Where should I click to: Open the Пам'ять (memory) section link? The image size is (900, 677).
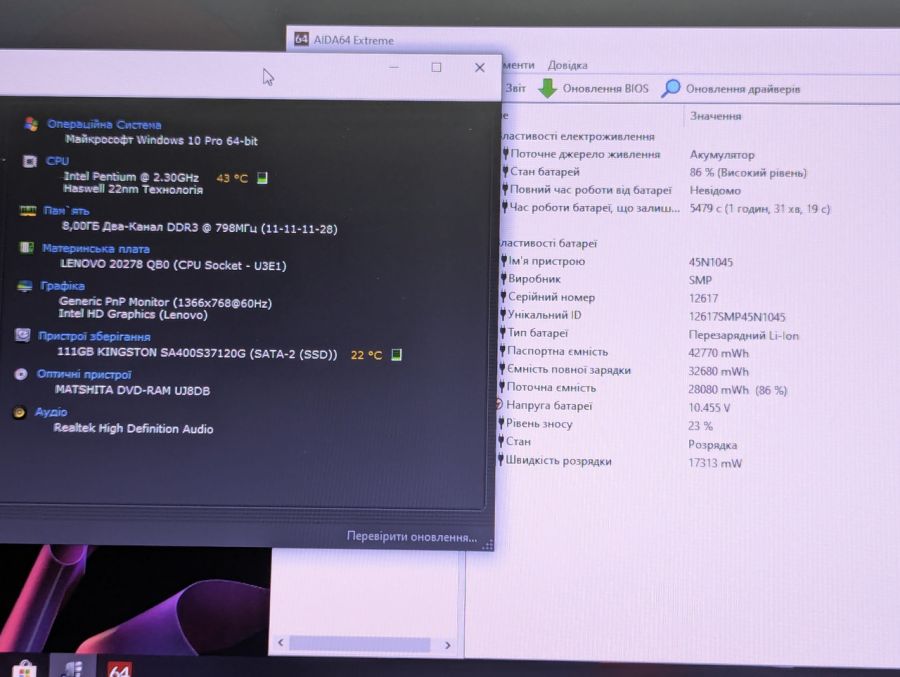[x=67, y=211]
